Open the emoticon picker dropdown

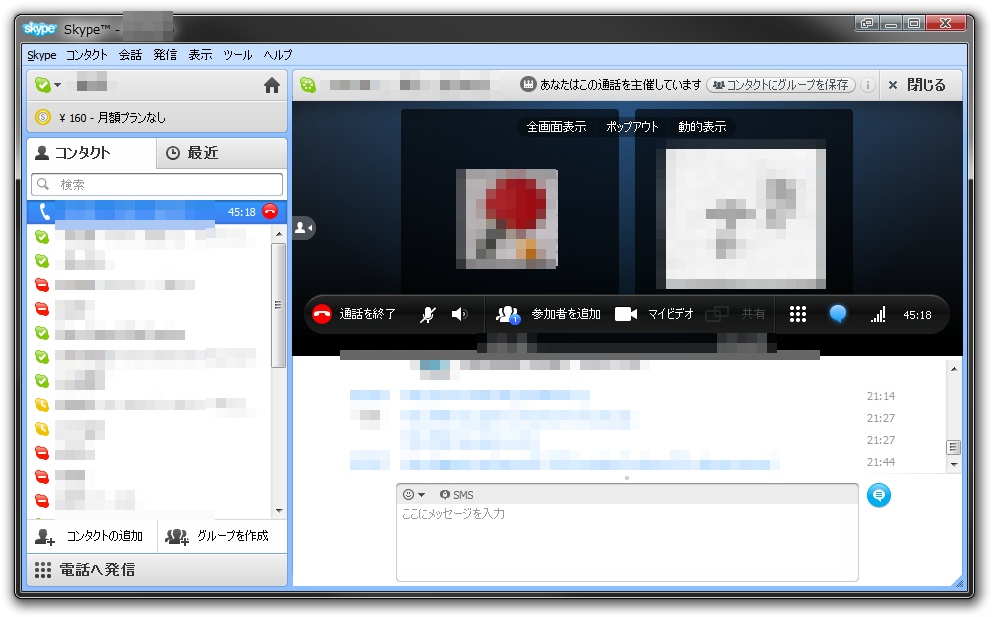coord(414,495)
